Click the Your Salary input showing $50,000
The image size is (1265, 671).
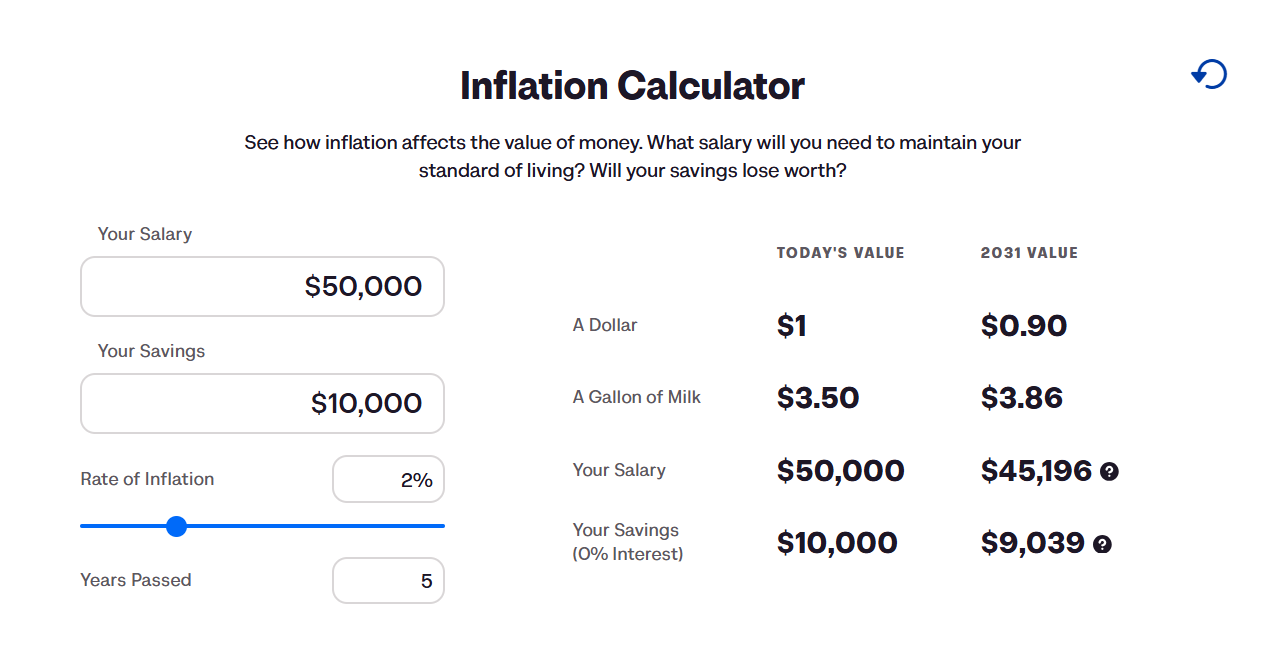pyautogui.click(x=262, y=287)
